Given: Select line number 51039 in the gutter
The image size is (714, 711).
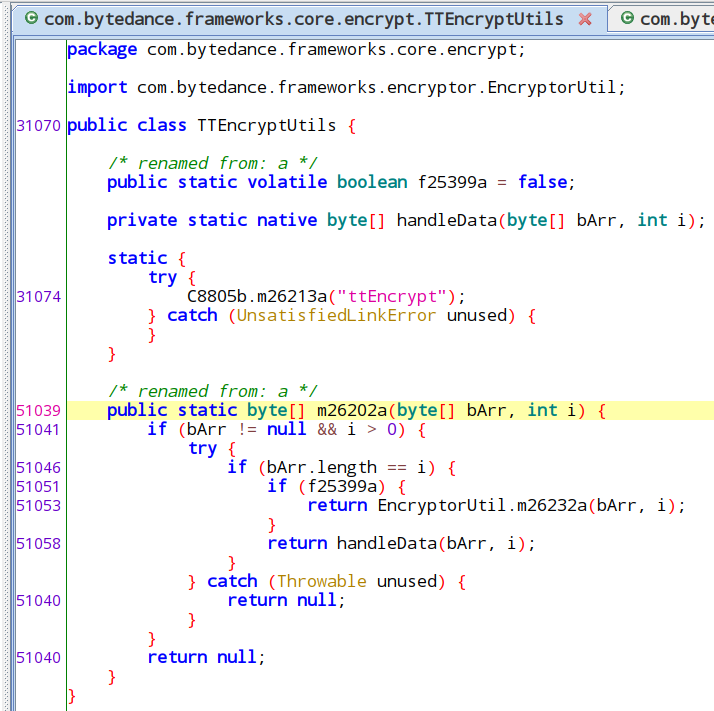Looking at the screenshot, I should (x=39, y=410).
